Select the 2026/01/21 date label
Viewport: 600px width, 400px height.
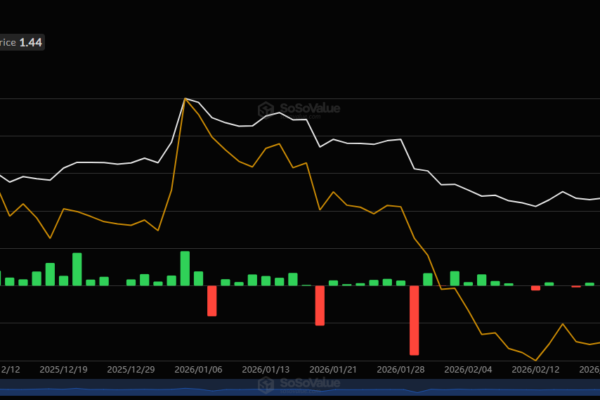coord(334,368)
